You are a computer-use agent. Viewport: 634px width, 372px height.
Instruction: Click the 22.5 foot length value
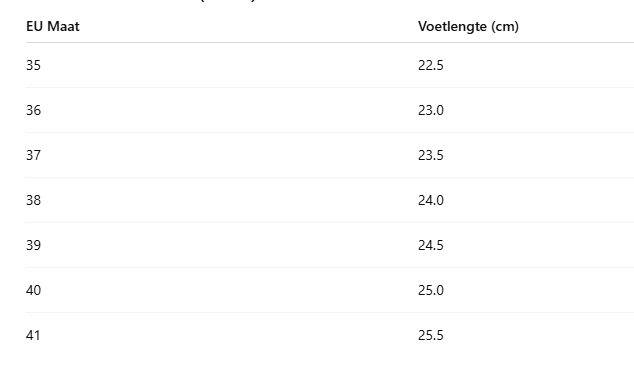click(431, 65)
